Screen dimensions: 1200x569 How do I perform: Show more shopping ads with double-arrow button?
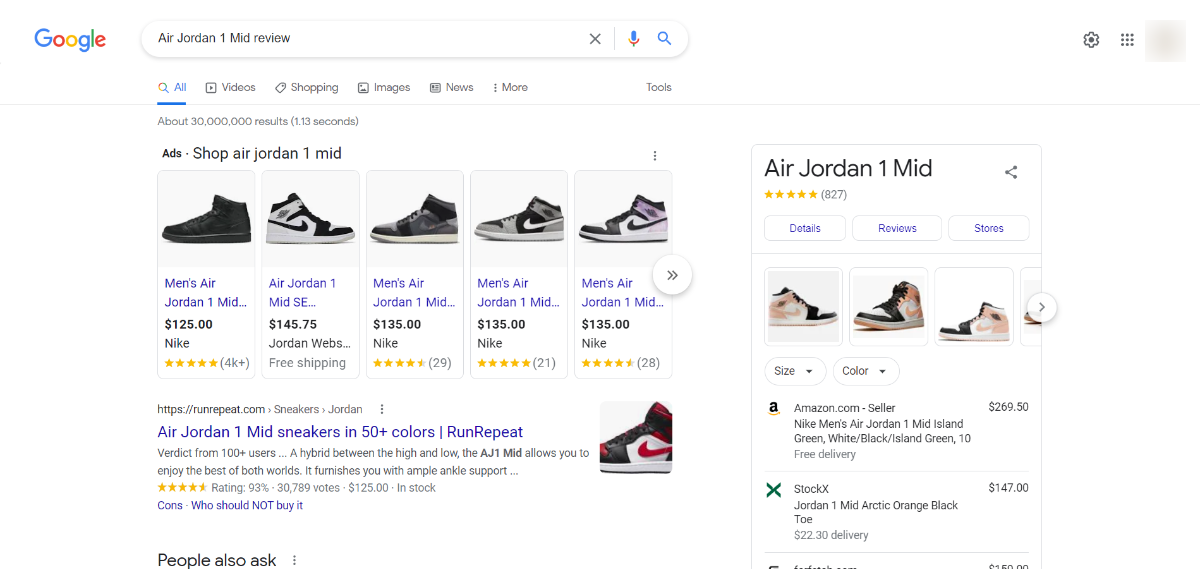[x=672, y=275]
